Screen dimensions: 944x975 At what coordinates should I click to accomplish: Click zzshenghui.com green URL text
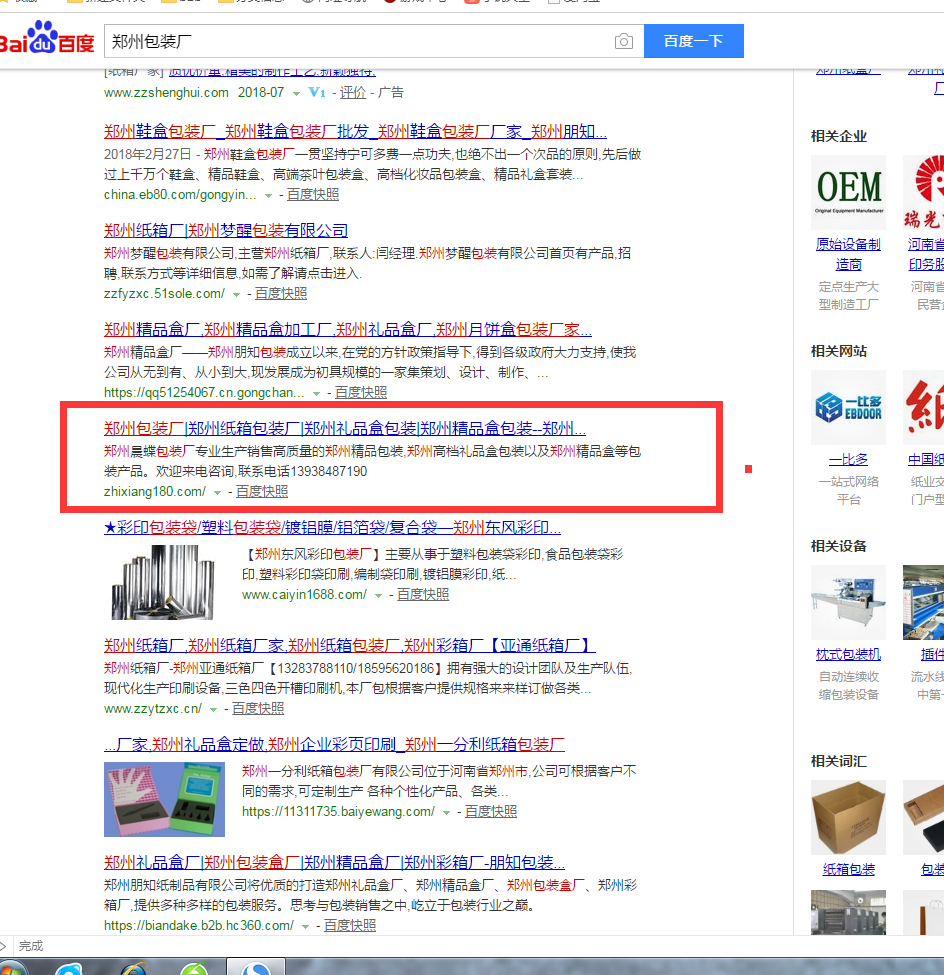(x=166, y=93)
